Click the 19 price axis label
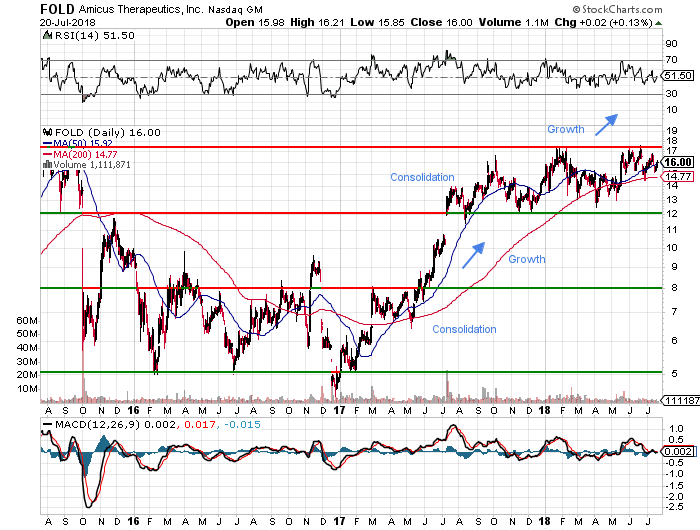Viewport: 700px width, 530px height. coord(671,131)
